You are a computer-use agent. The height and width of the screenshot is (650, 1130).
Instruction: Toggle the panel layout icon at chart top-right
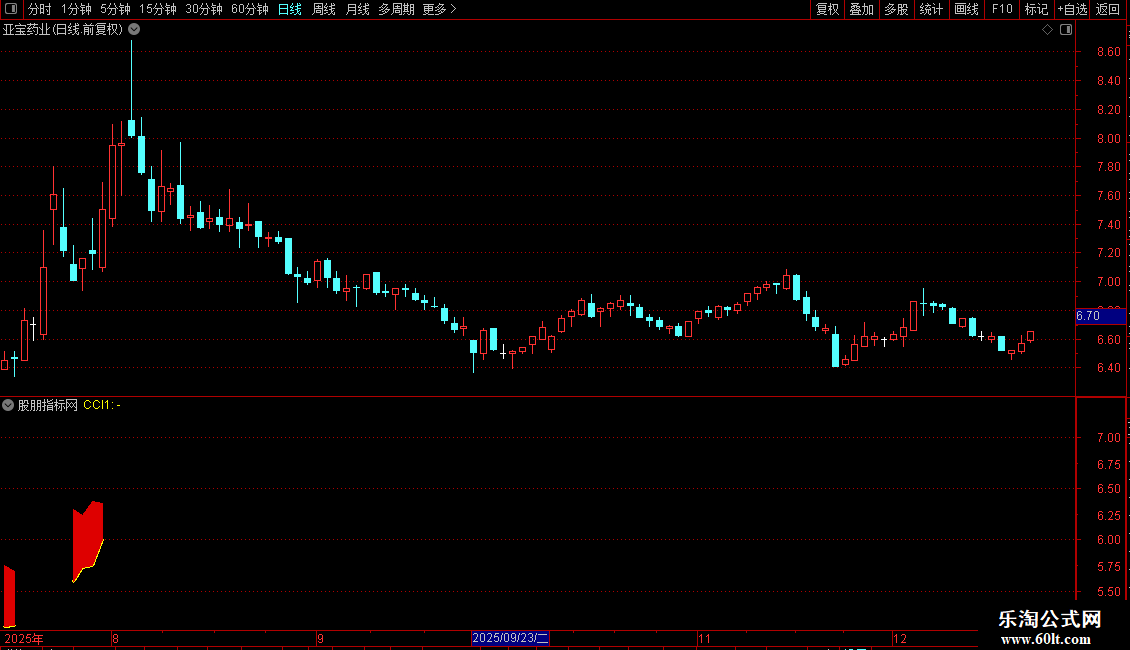pyautogui.click(x=1066, y=30)
